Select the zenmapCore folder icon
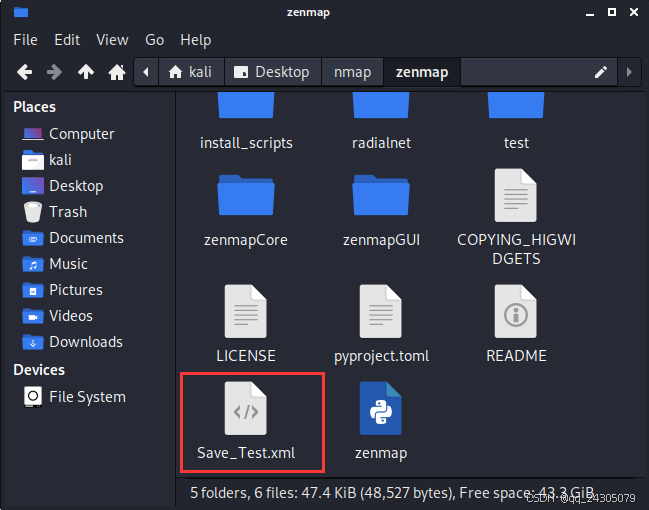This screenshot has width=649, height=510. click(246, 195)
